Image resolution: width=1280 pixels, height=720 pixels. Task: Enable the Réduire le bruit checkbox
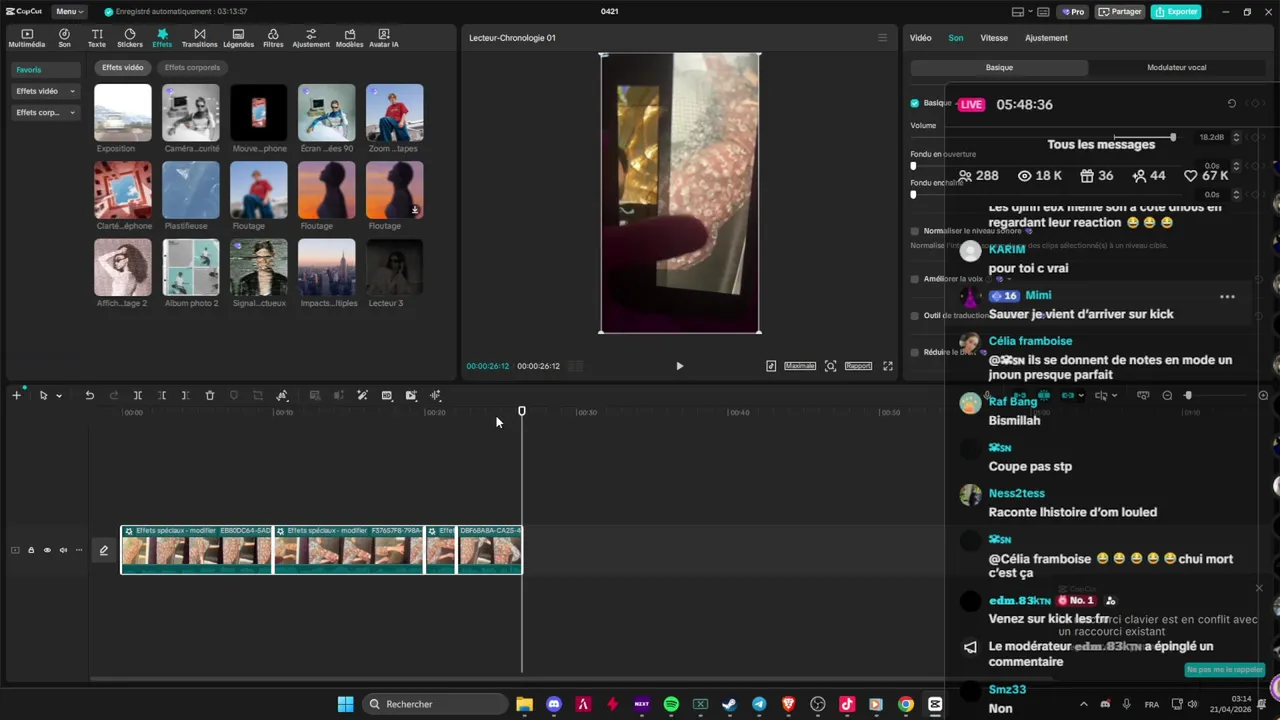click(914, 352)
